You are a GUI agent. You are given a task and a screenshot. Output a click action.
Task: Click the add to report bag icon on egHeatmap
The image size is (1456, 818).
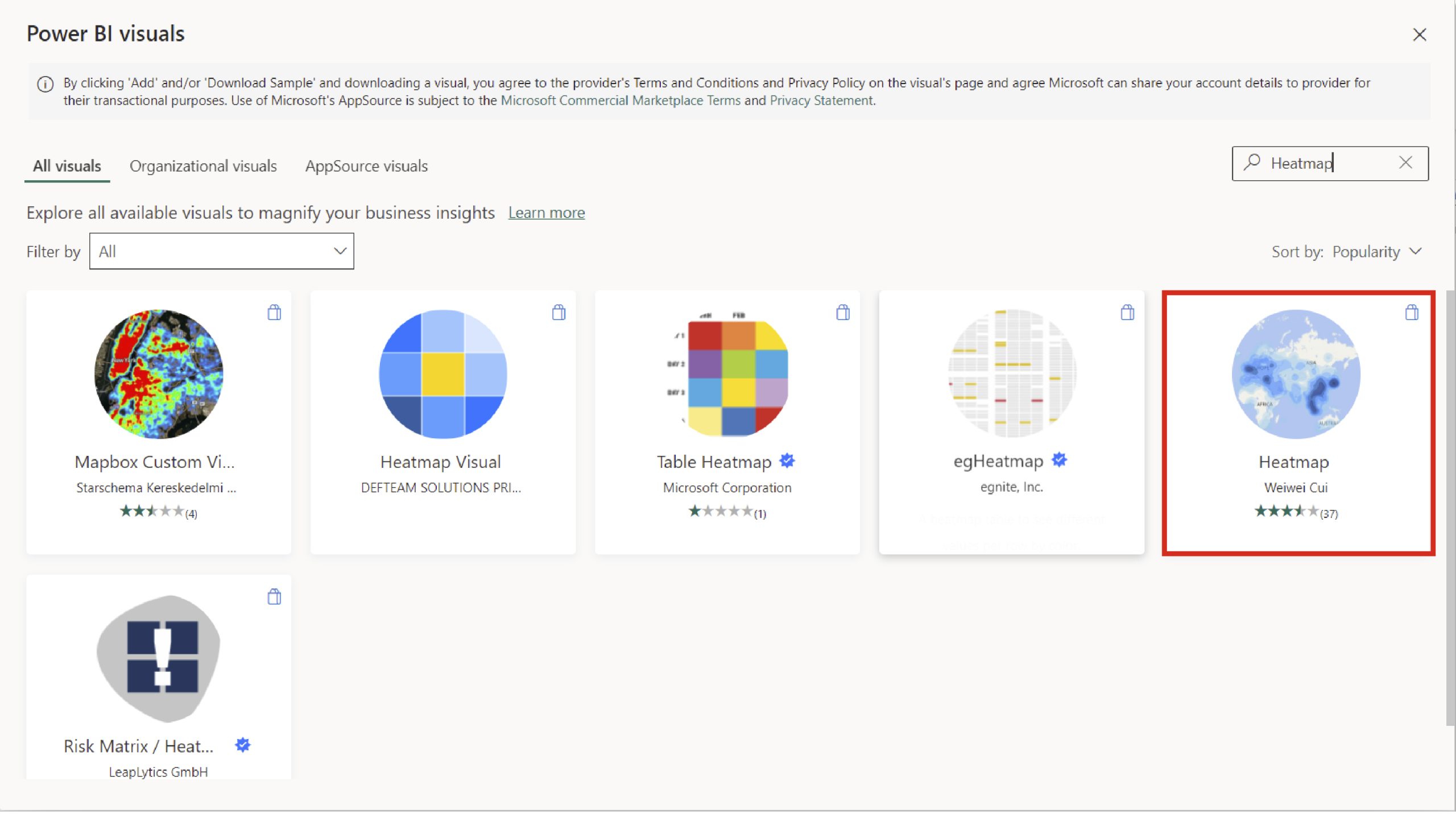pos(1127,312)
